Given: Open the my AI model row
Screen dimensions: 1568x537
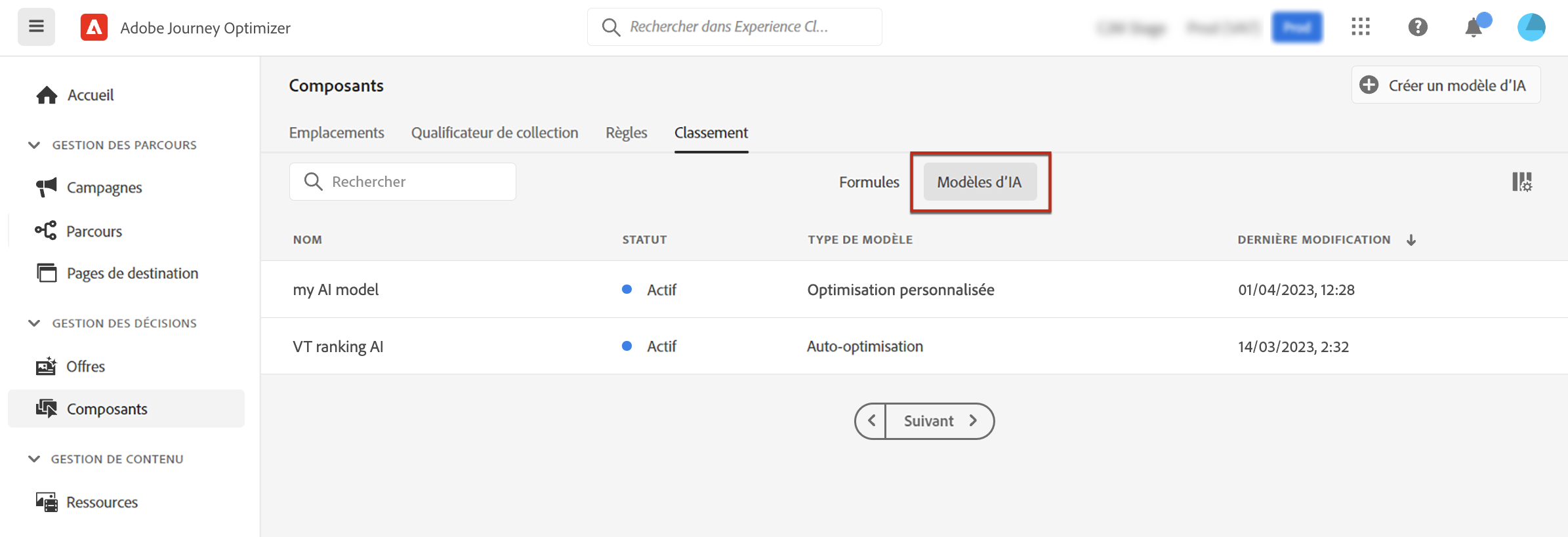Looking at the screenshot, I should pyautogui.click(x=336, y=290).
